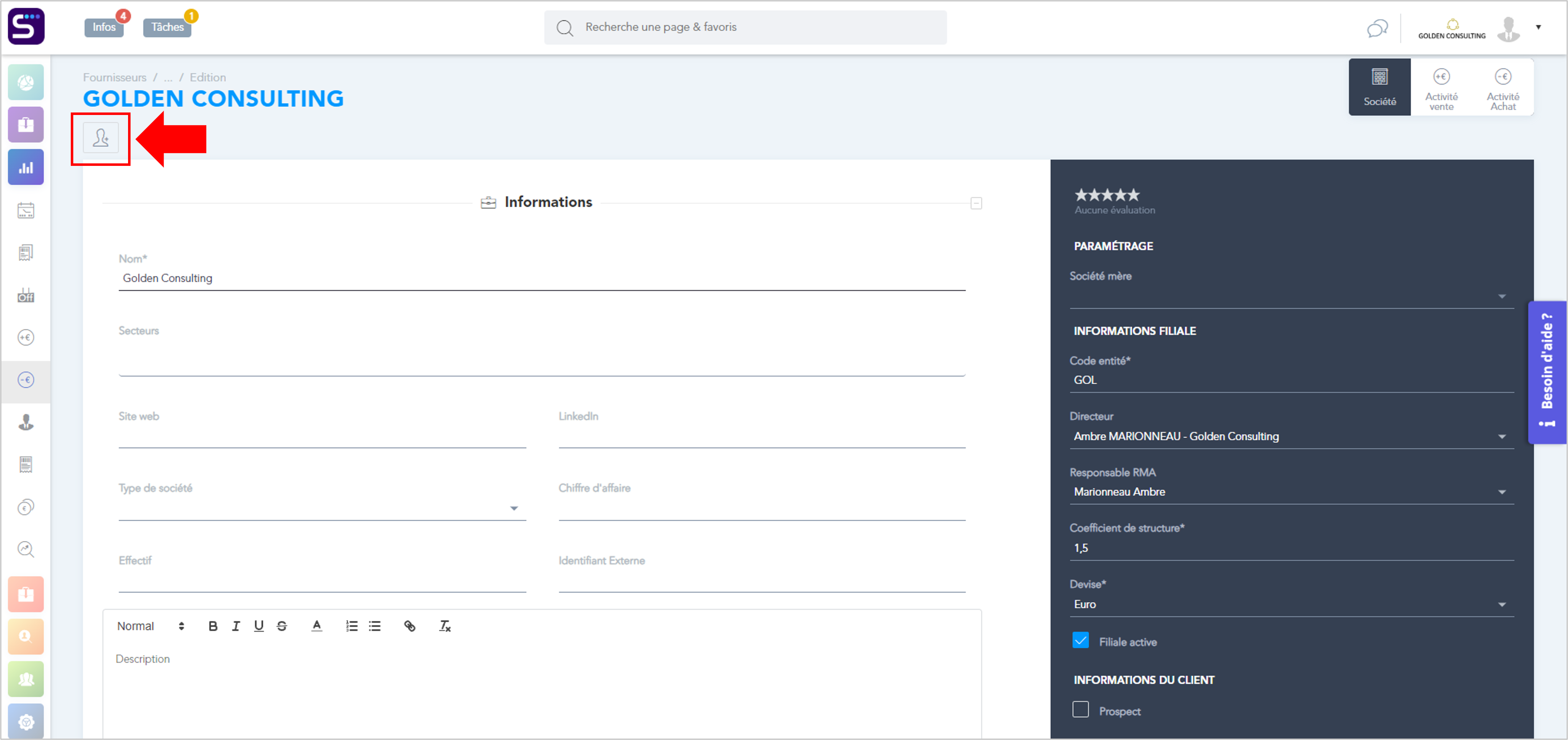
Task: Open the minus-euro purchases sidebar icon
Action: pyautogui.click(x=26, y=380)
